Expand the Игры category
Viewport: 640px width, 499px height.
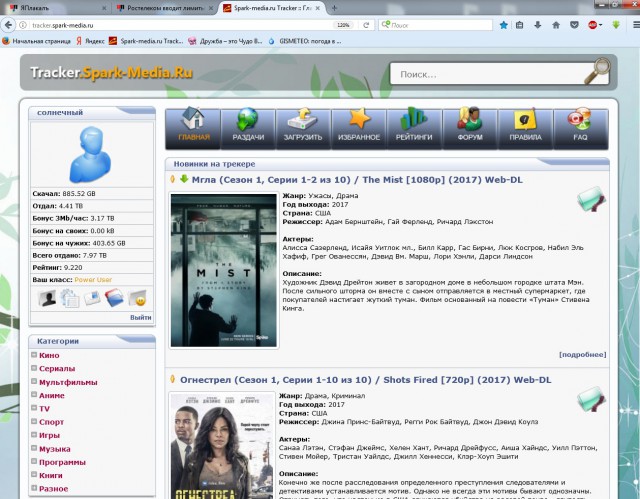[x=34, y=435]
